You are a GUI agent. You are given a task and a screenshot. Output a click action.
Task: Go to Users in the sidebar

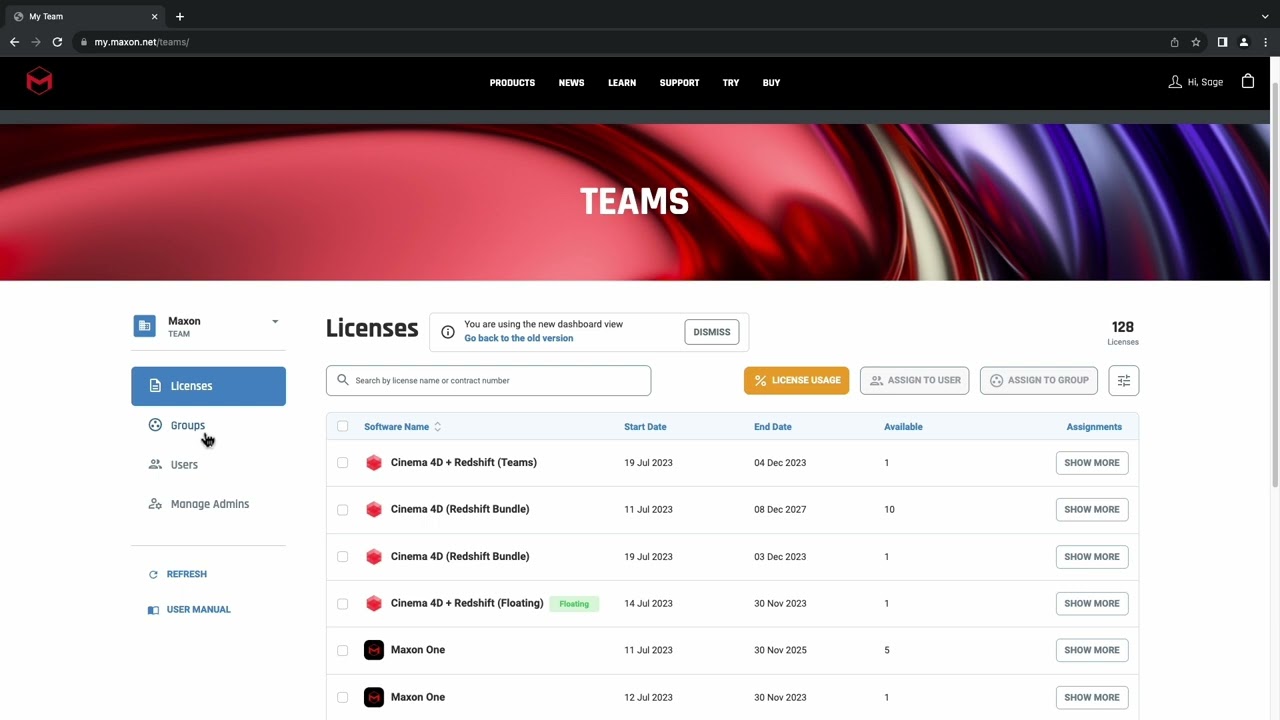(x=184, y=465)
